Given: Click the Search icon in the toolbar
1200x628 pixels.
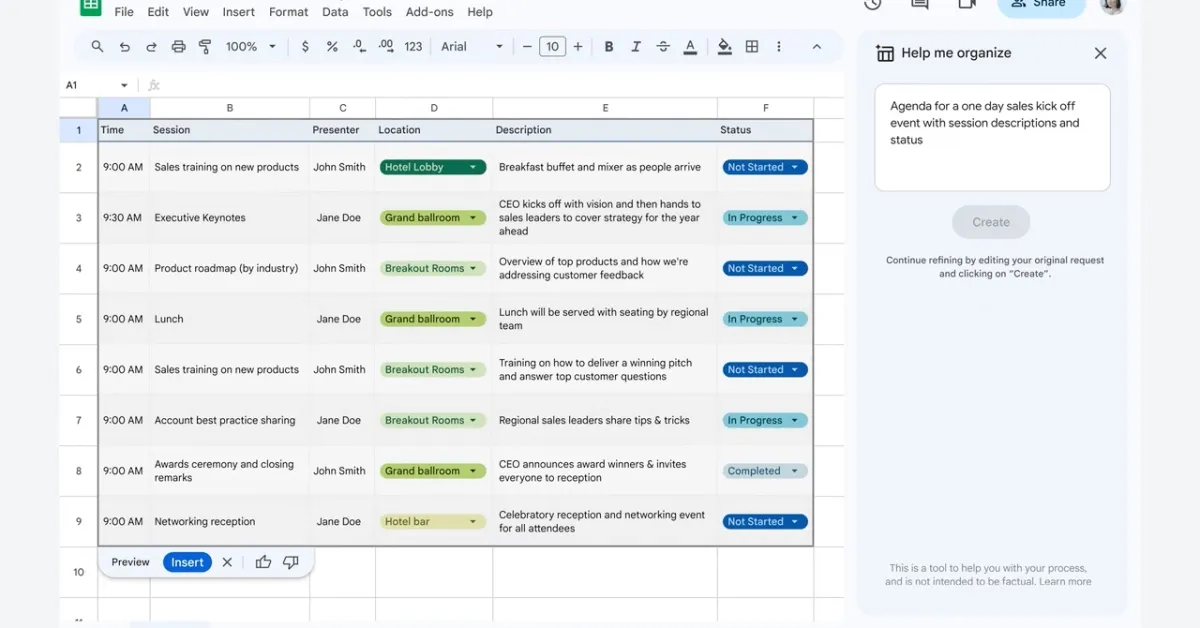Looking at the screenshot, I should click(x=97, y=46).
